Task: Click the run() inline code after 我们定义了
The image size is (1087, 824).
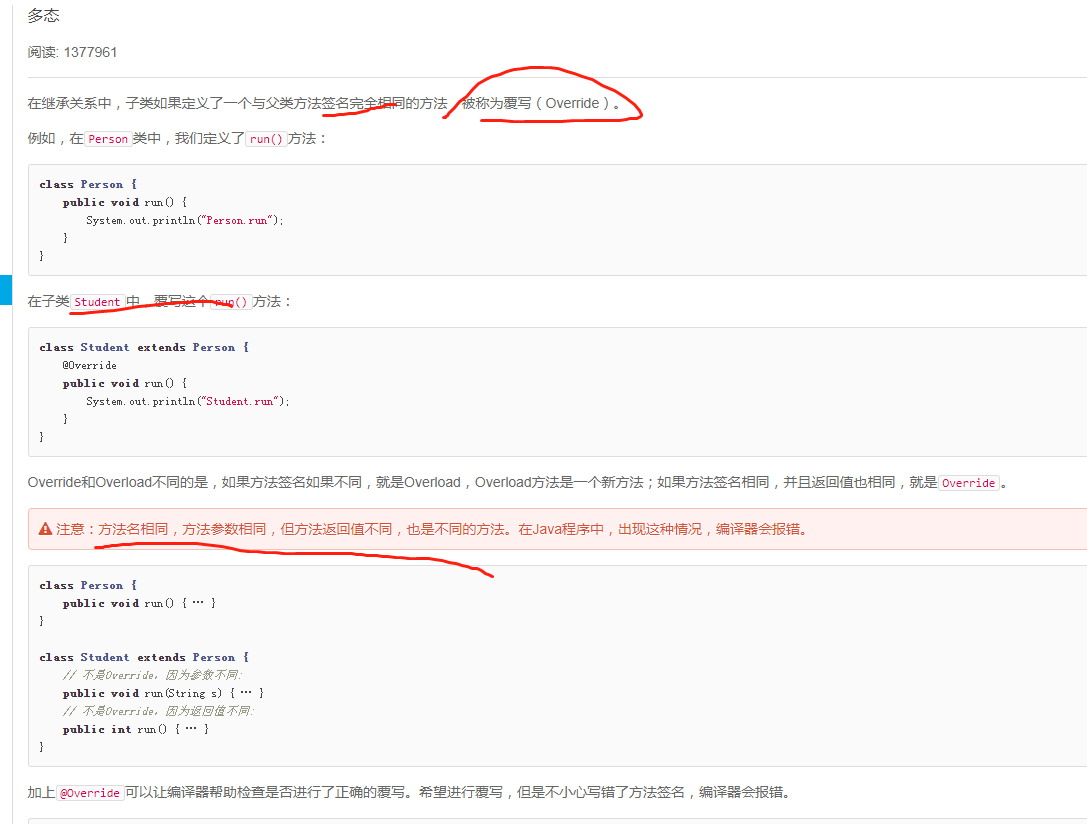Action: pos(266,139)
